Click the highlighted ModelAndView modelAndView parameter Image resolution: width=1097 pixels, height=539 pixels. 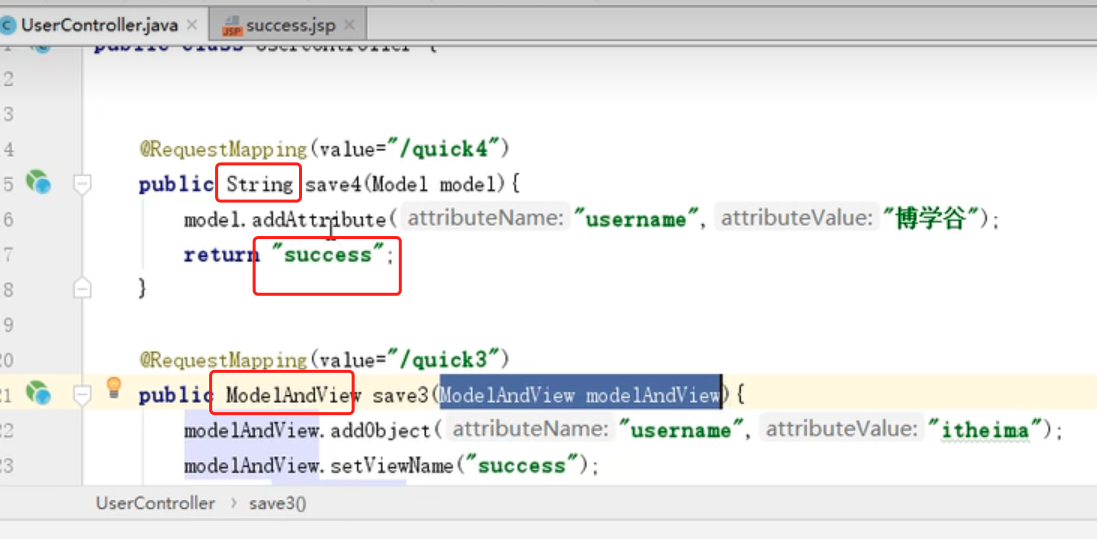tap(580, 396)
